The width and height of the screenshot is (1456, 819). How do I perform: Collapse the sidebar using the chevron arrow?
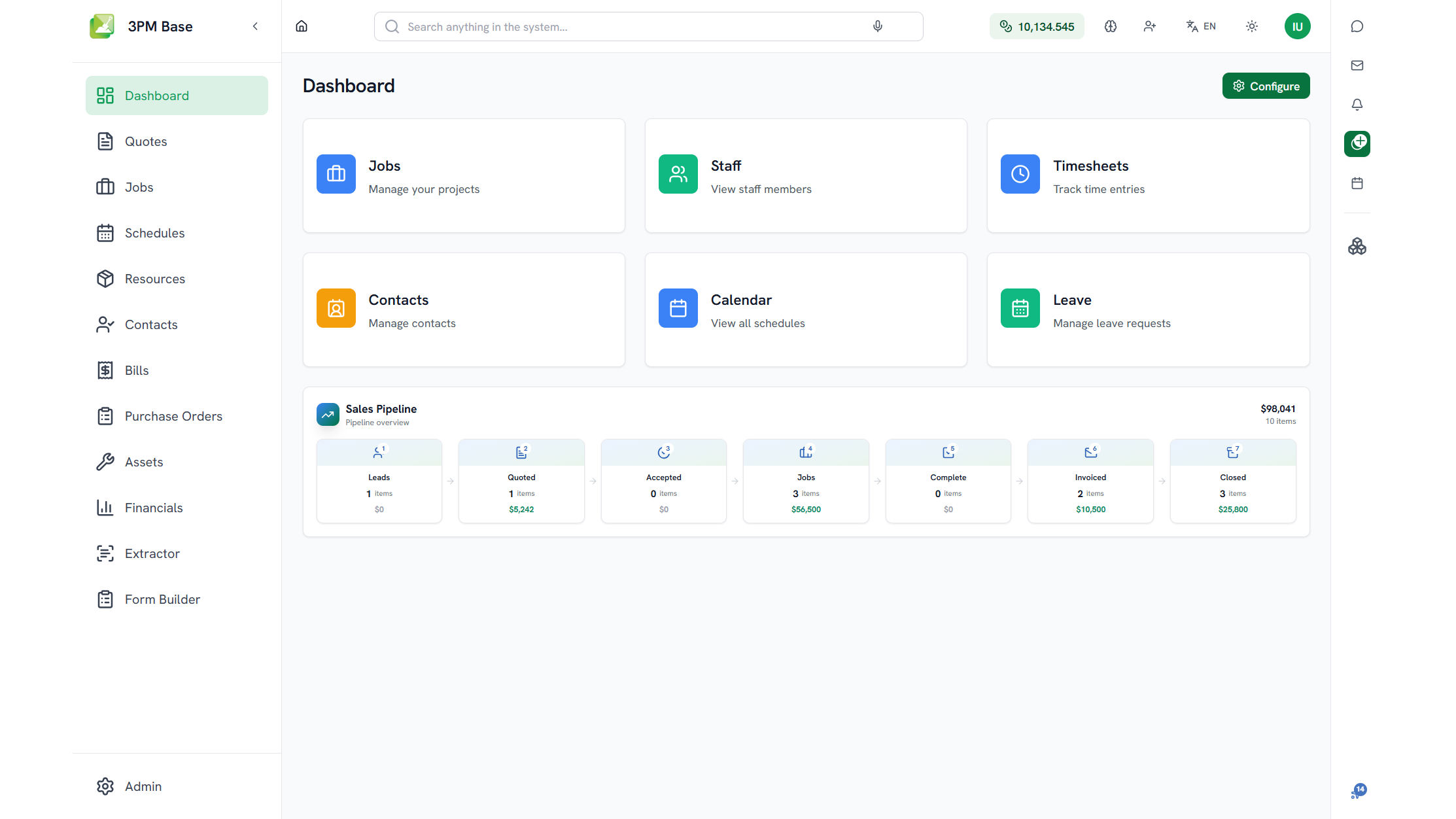click(x=255, y=26)
